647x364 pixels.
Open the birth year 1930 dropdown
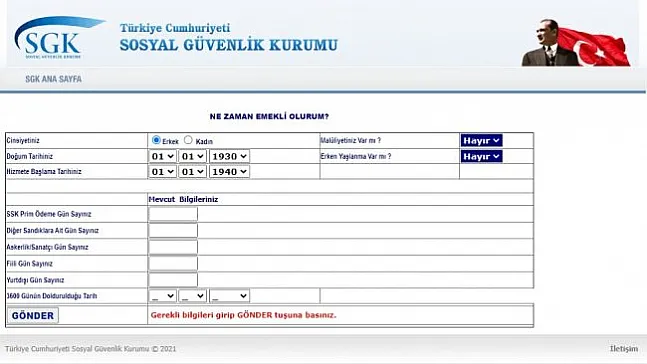(229, 156)
